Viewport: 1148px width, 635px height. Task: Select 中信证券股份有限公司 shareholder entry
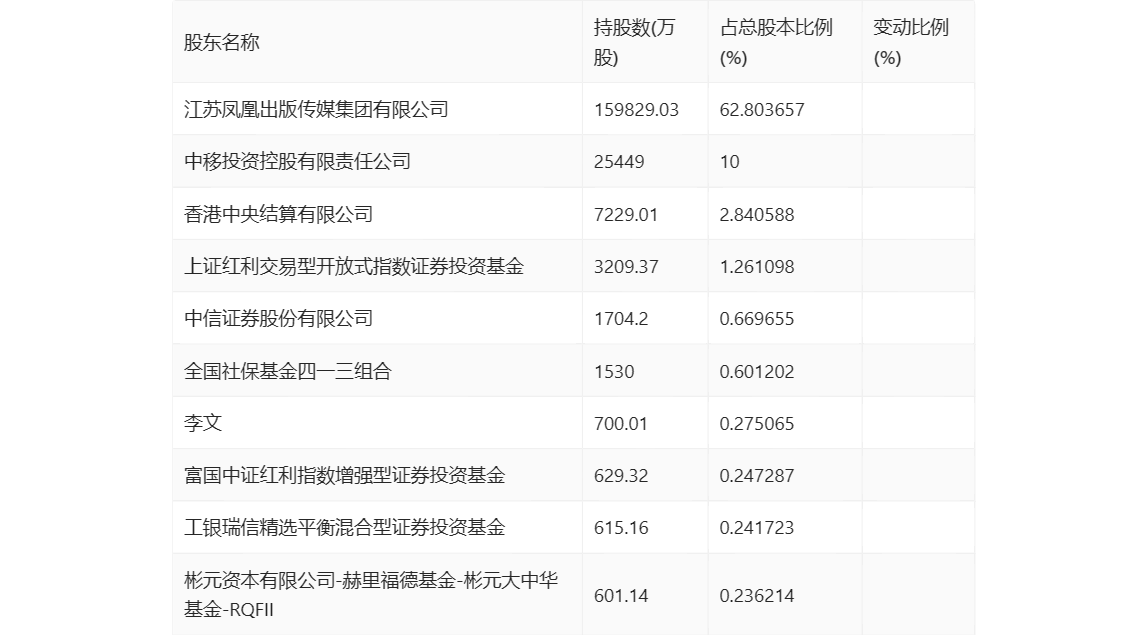coord(279,319)
